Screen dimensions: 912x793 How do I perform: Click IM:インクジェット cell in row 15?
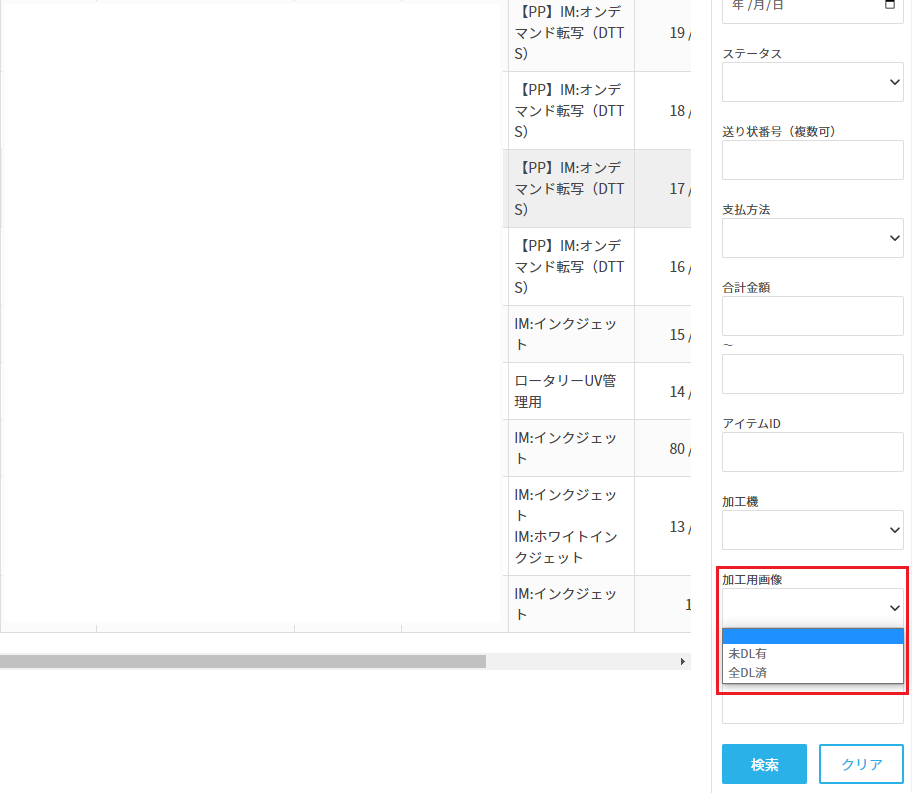coord(571,335)
